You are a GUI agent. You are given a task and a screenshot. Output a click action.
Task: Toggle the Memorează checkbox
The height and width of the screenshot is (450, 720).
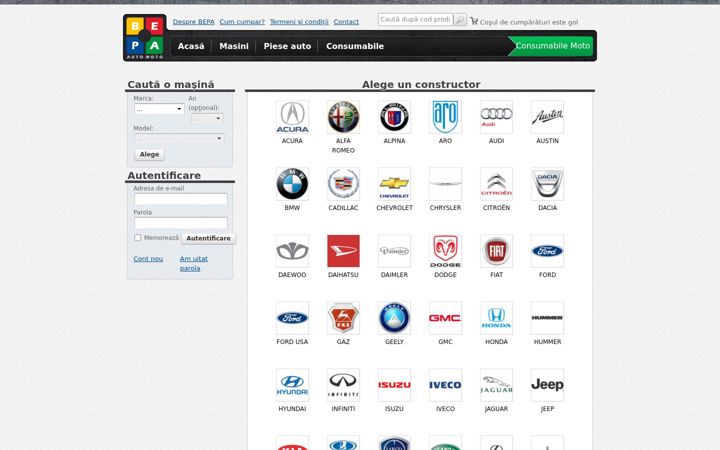point(137,238)
